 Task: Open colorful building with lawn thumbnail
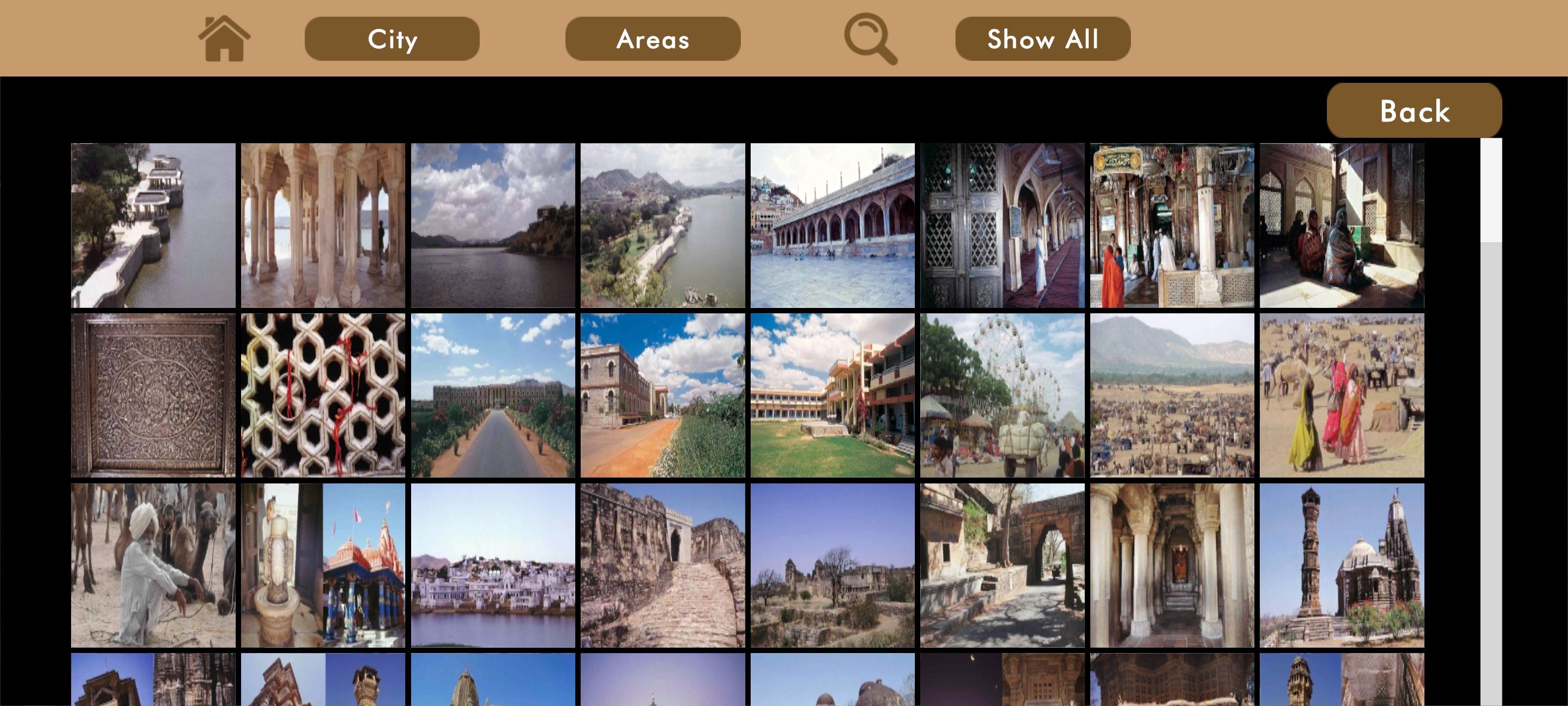[833, 395]
